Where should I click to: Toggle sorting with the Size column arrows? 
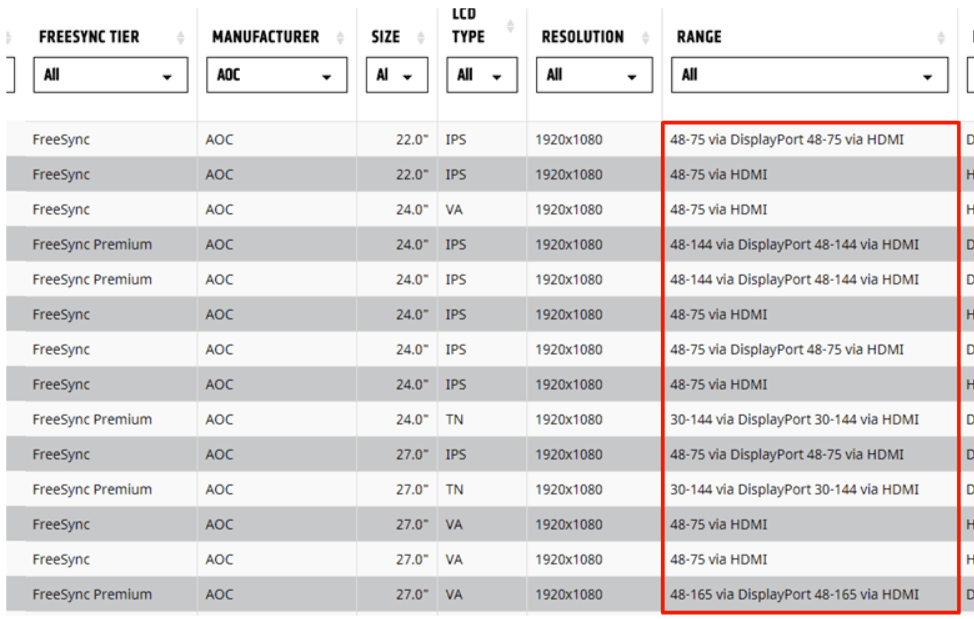point(421,38)
